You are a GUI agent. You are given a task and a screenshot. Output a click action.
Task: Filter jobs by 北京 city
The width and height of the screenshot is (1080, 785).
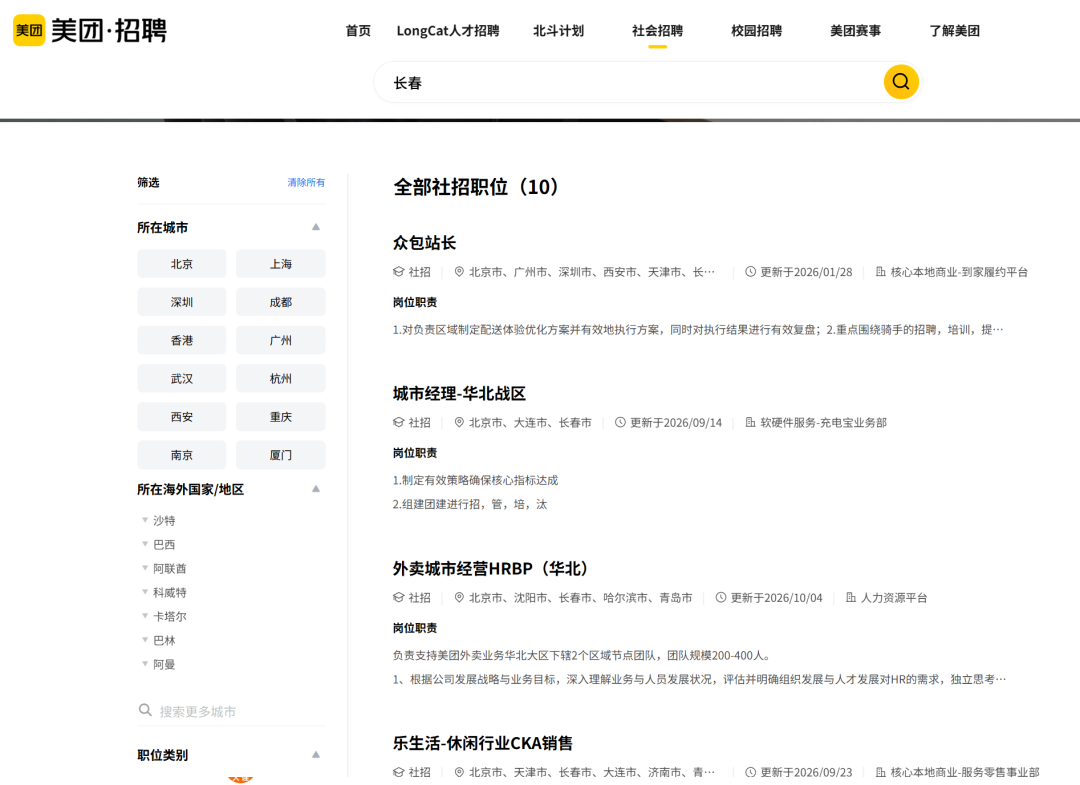[x=182, y=264]
